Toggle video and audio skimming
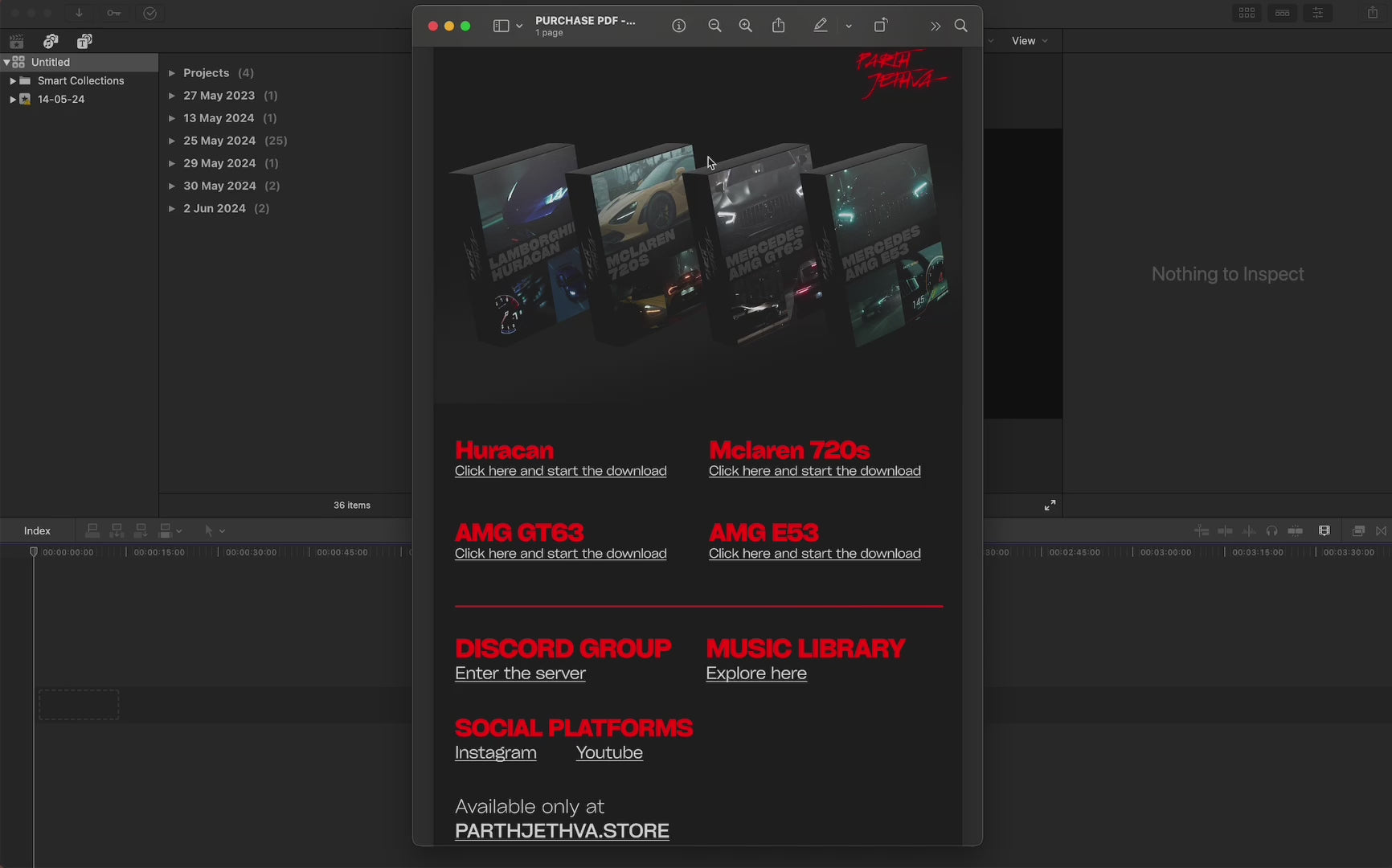Image resolution: width=1392 pixels, height=868 pixels. click(x=1225, y=530)
